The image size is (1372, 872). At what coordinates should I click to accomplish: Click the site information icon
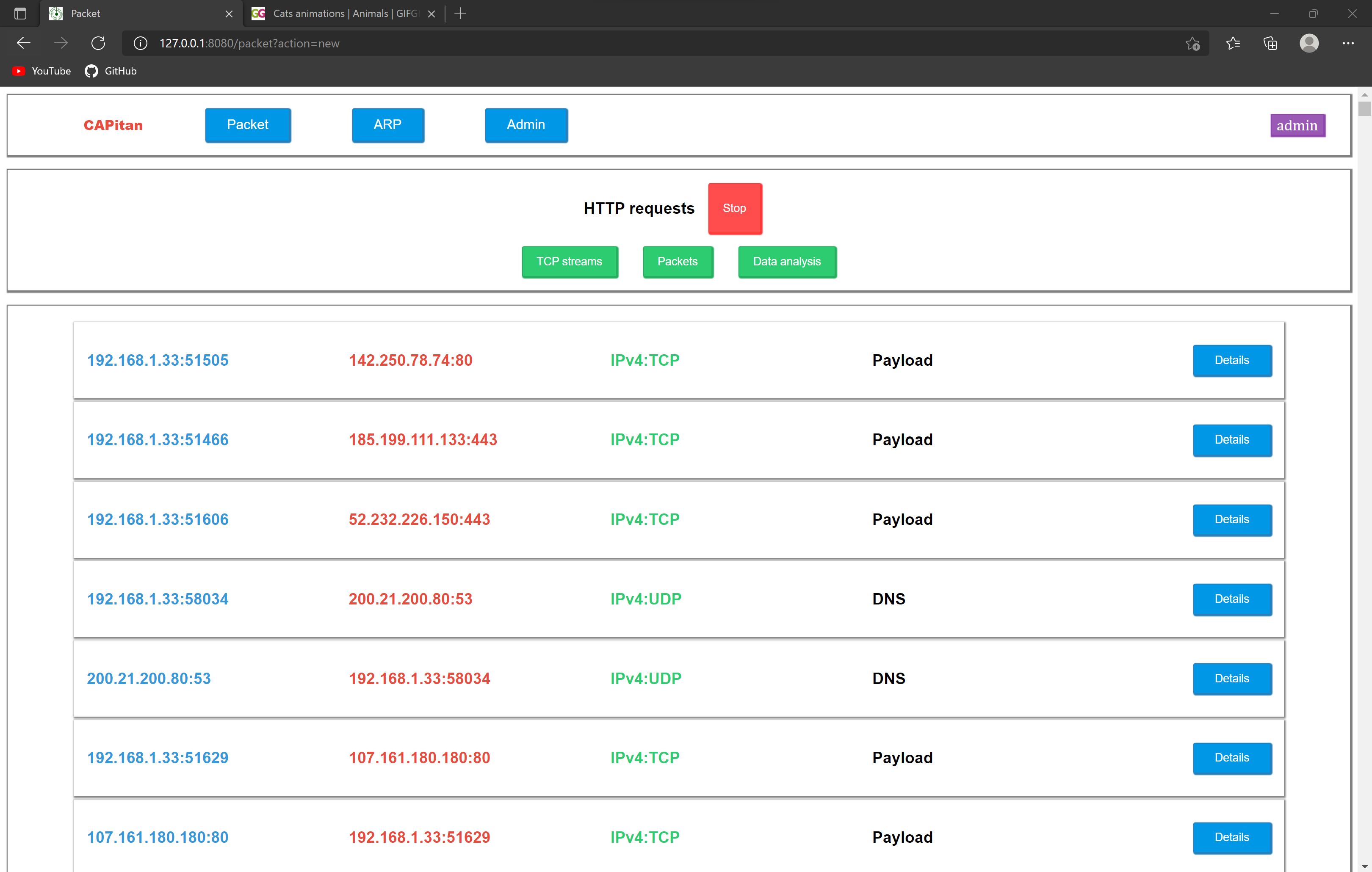141,43
